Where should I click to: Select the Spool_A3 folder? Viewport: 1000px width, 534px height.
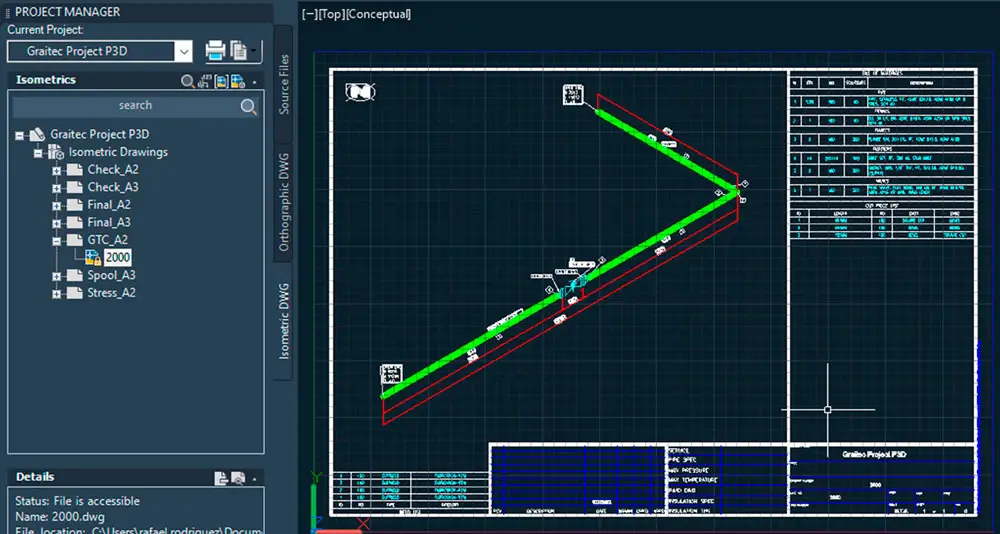(x=111, y=275)
